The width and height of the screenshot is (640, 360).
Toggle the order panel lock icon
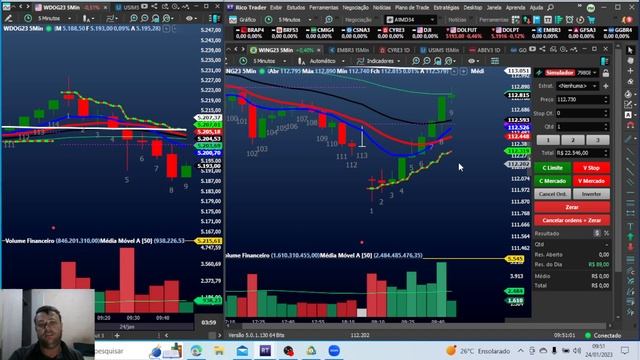606,73
